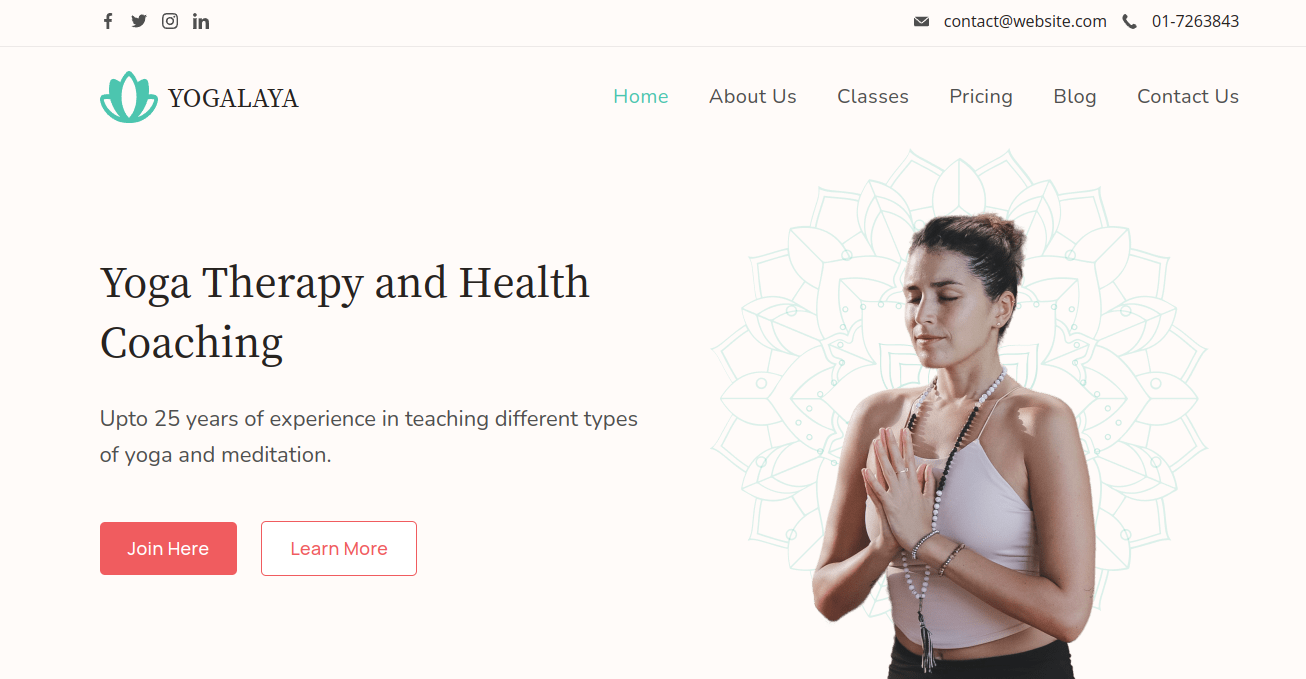Viewport: 1306px width, 679px height.
Task: Click the 01-7263843 phone number
Action: (1195, 21)
